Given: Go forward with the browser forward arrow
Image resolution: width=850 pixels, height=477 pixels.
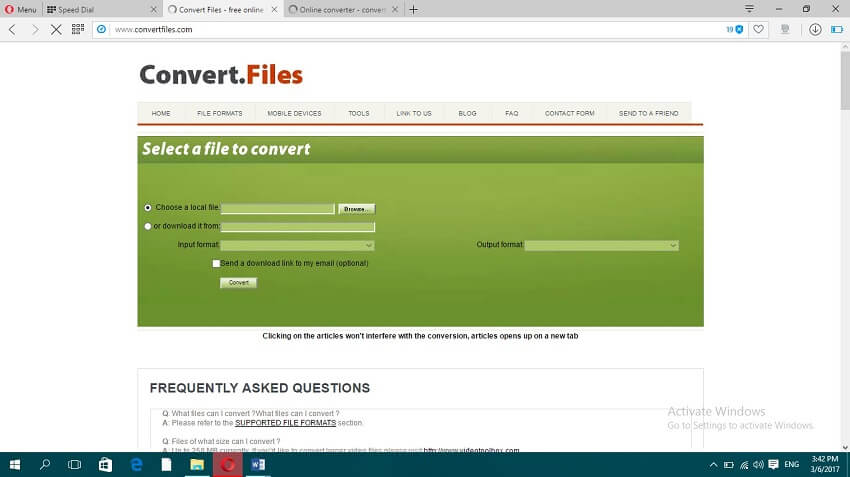Looking at the screenshot, I should point(35,29).
